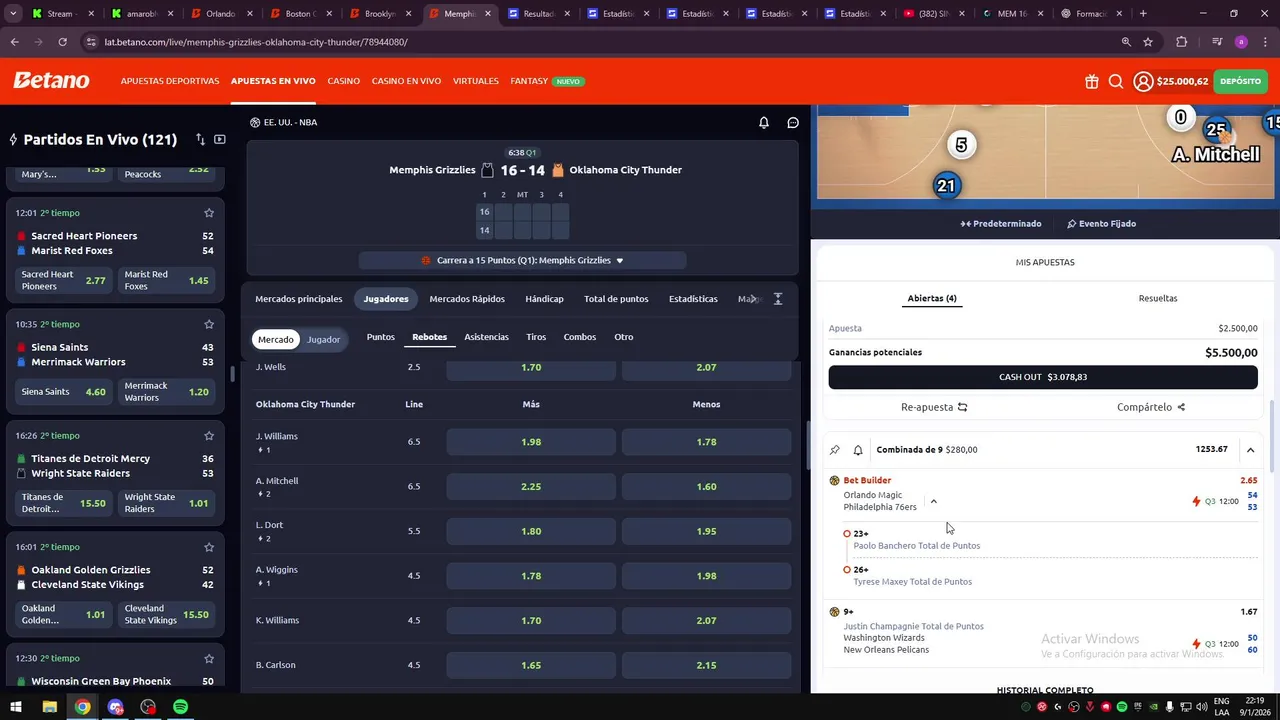The width and height of the screenshot is (1280, 720).
Task: Open the Resueltas bets tab
Action: tap(1158, 298)
